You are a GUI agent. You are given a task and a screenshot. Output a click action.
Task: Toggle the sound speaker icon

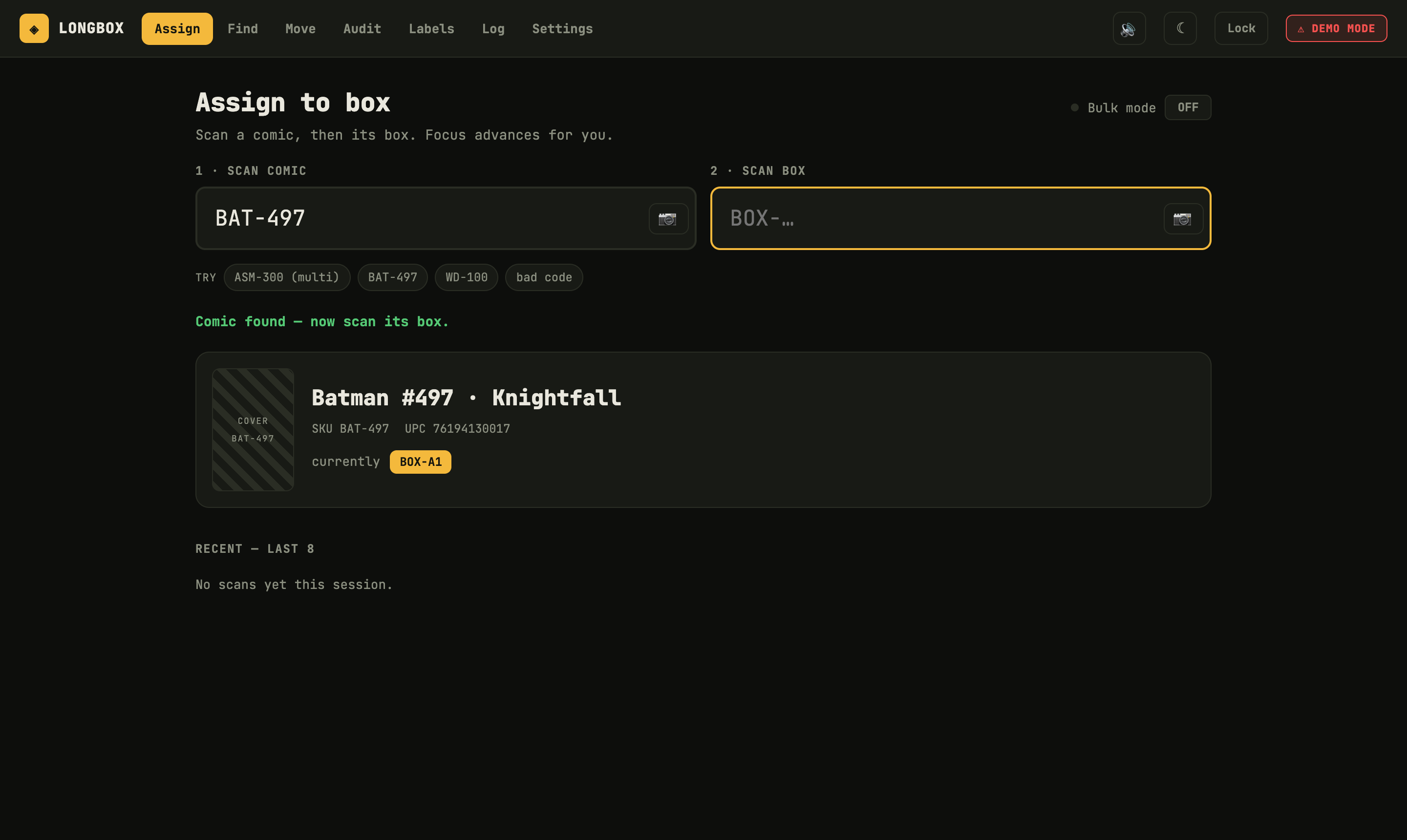(x=1129, y=28)
